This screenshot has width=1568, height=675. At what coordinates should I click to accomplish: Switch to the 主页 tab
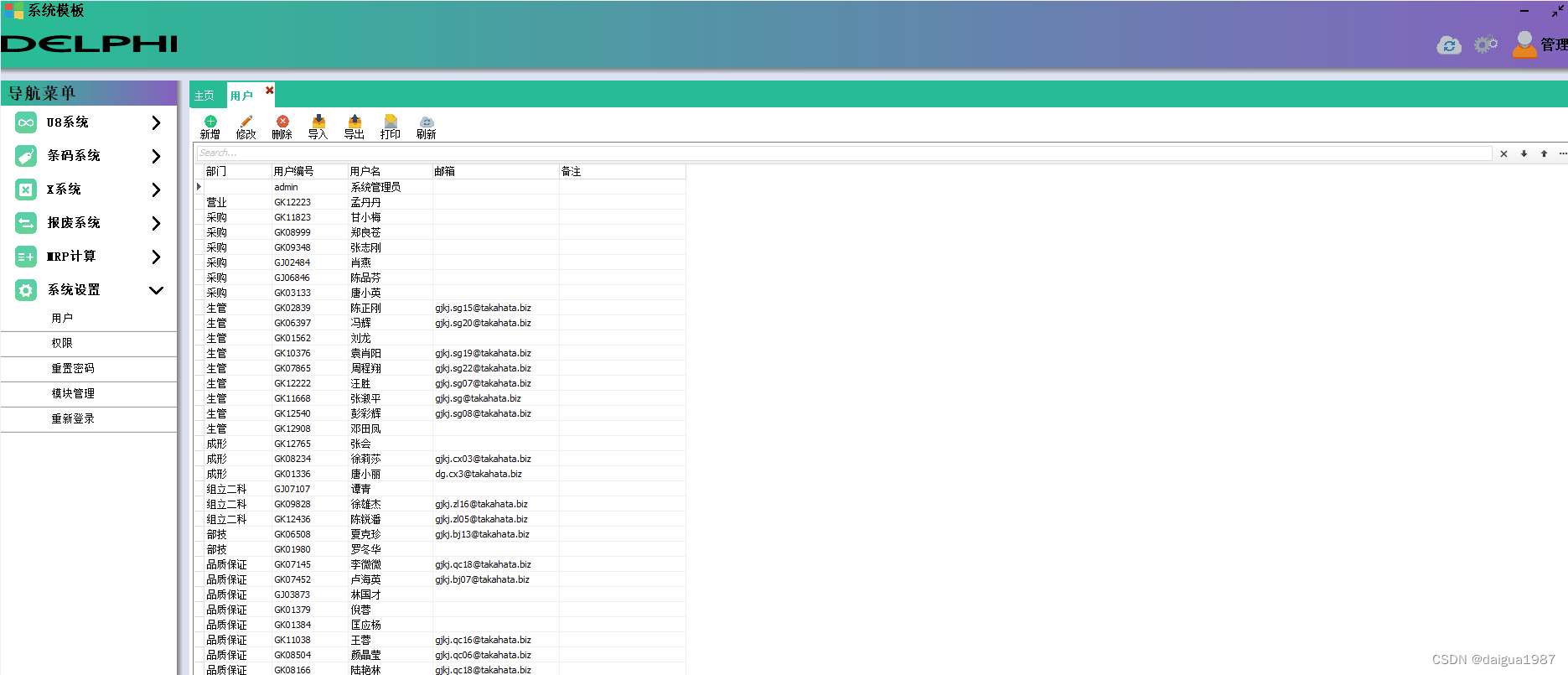(x=204, y=96)
